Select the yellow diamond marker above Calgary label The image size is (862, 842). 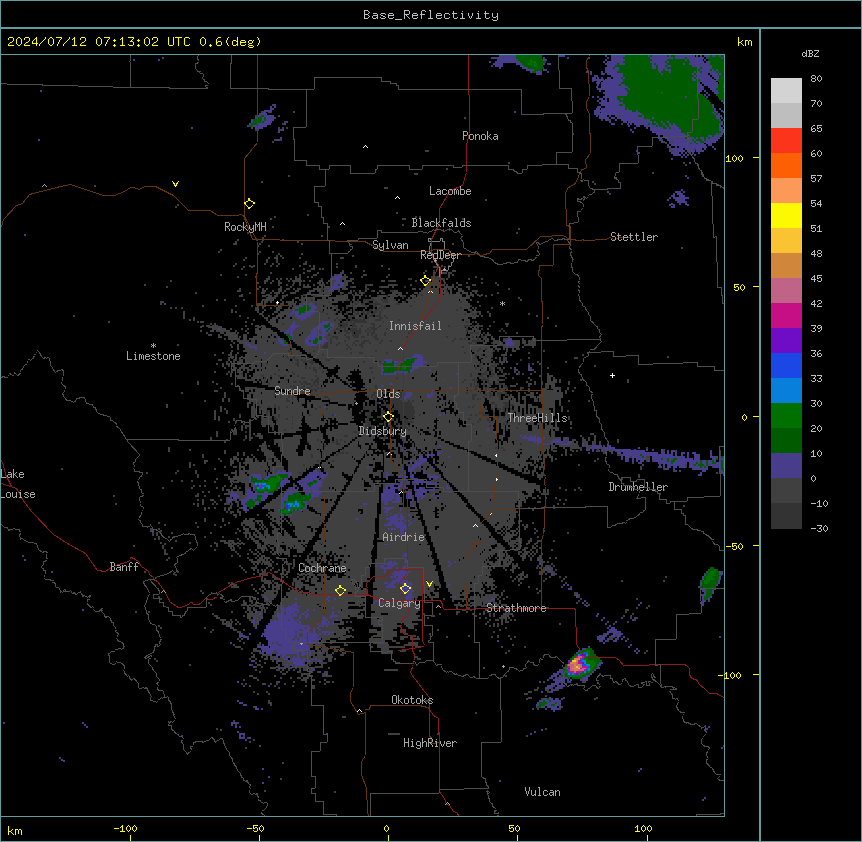pyautogui.click(x=405, y=589)
